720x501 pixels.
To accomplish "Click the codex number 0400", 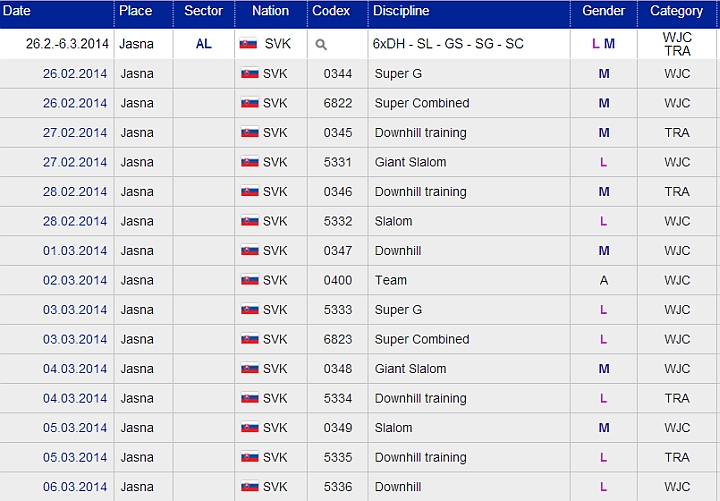I will (x=338, y=280).
